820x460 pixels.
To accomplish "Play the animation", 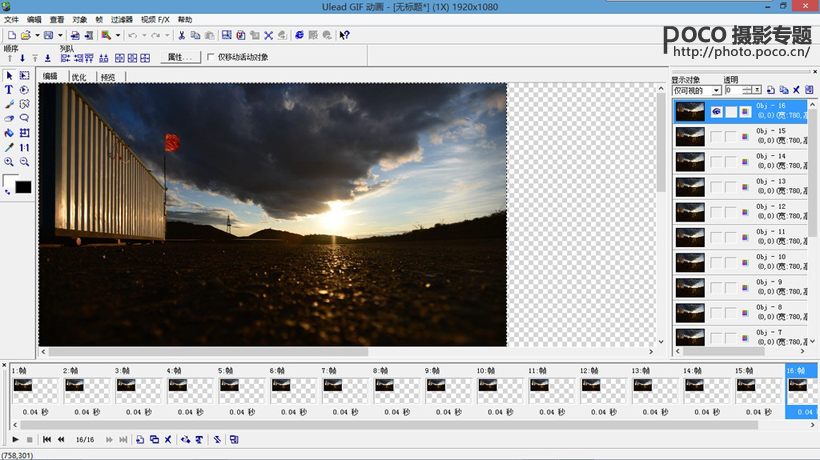I will 15,440.
